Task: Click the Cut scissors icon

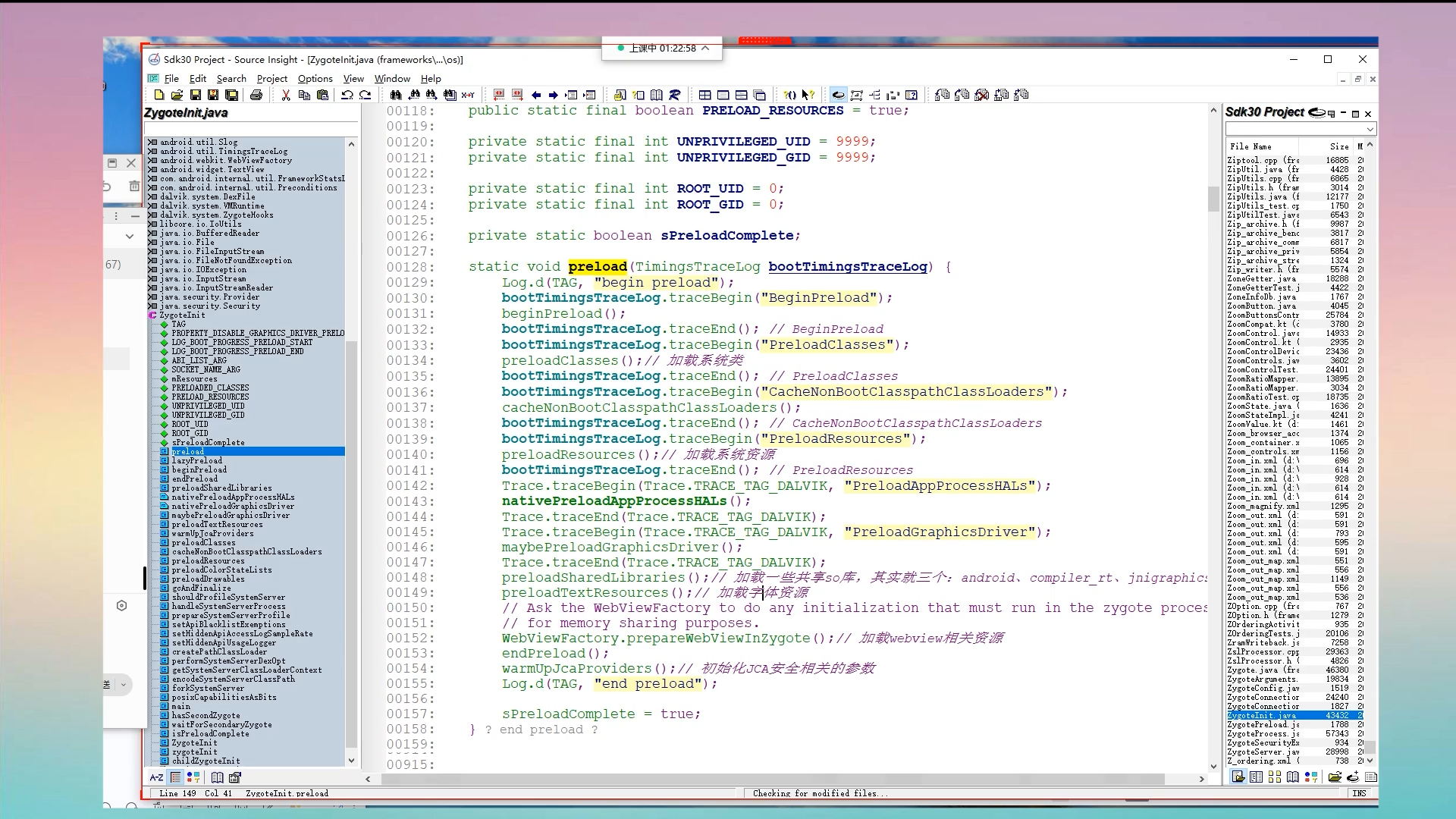Action: 286,95
